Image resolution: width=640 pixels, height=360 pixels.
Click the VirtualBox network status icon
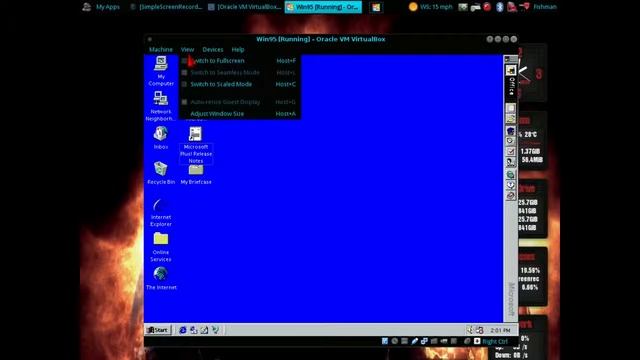pyautogui.click(x=424, y=341)
